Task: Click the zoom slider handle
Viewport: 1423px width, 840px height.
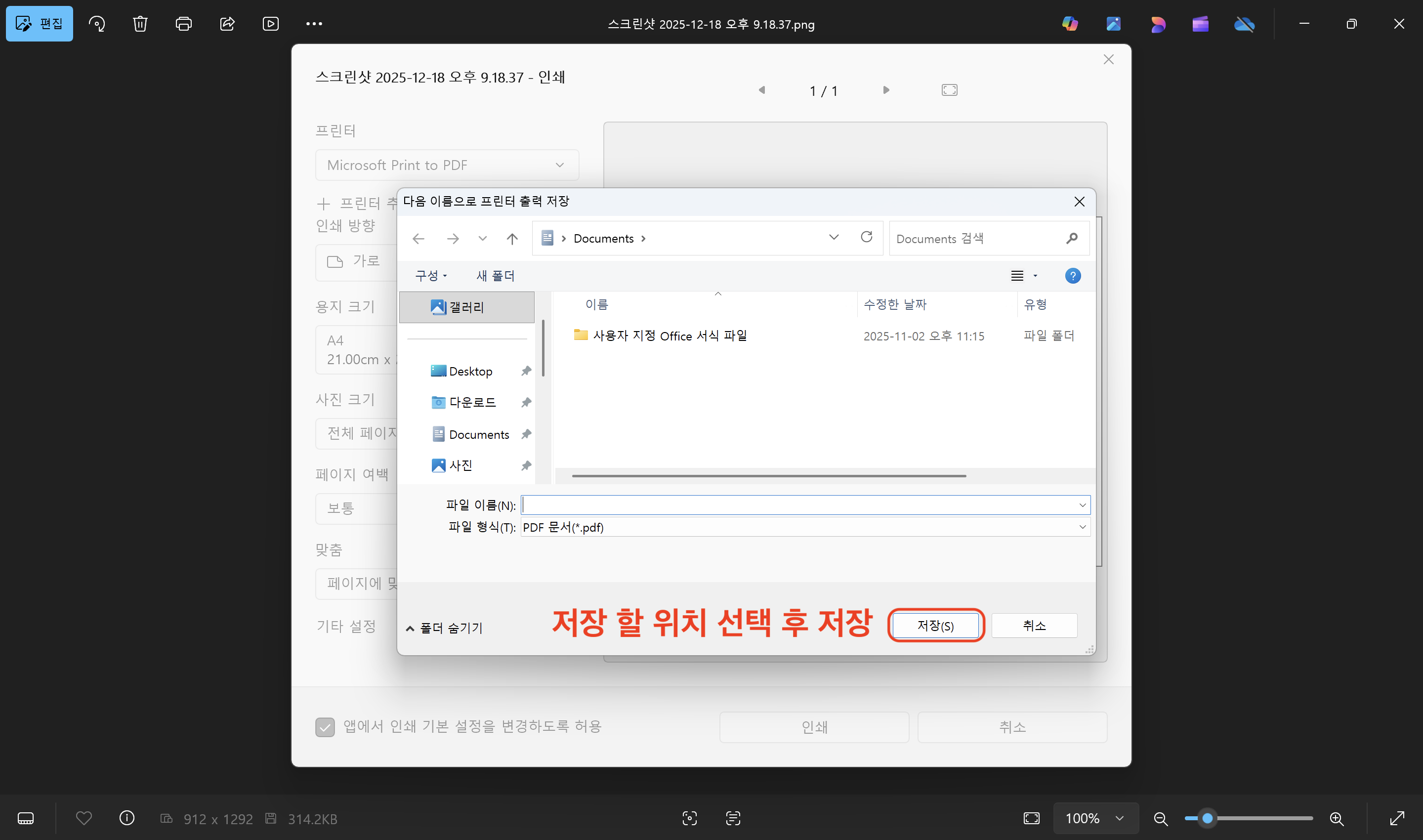Action: 1207,818
